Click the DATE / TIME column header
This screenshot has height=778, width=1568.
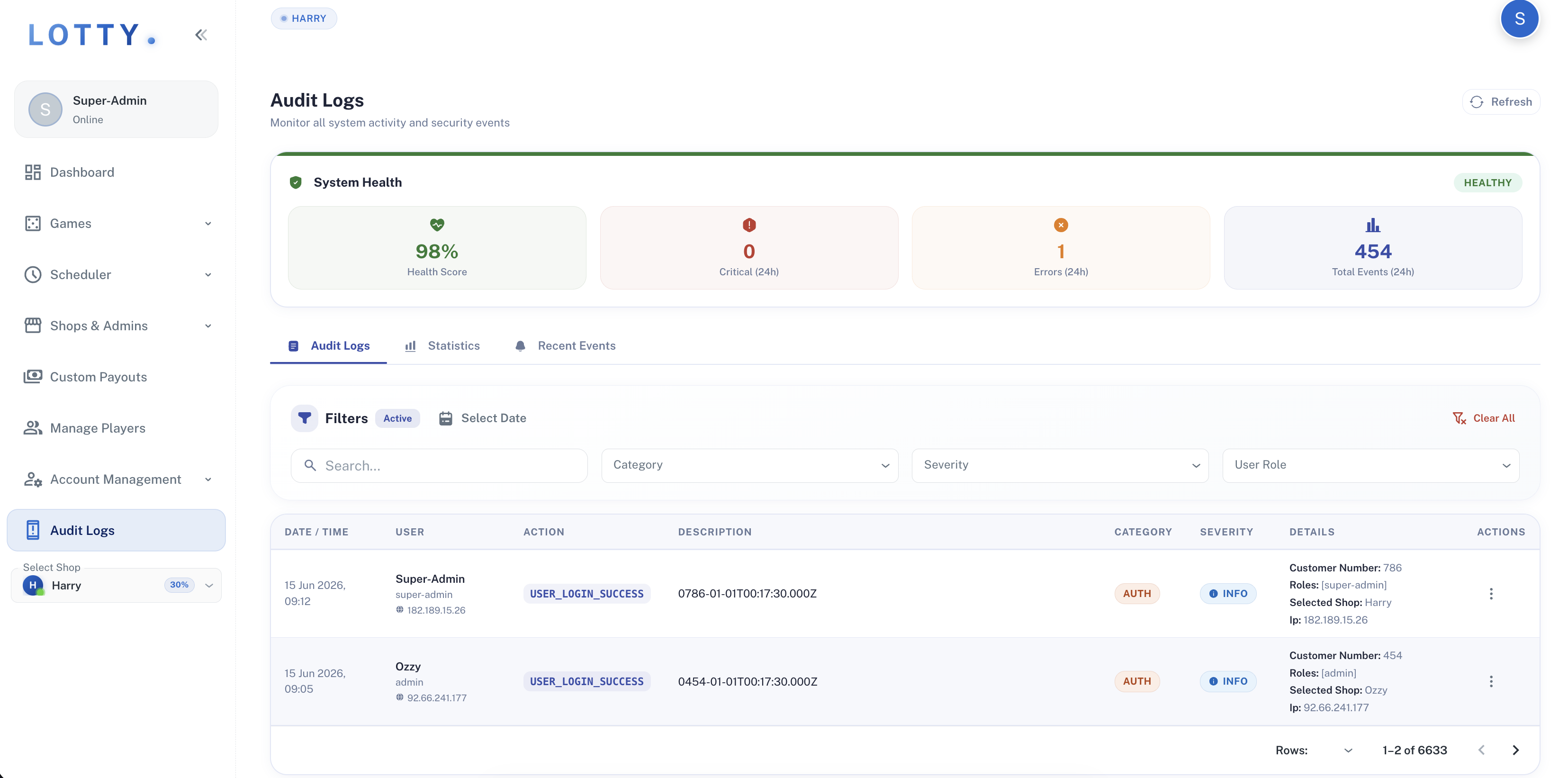pos(316,532)
